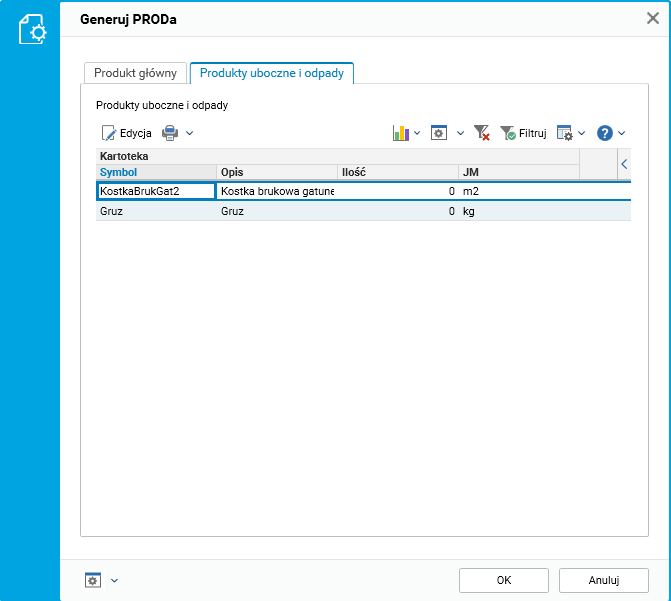Image resolution: width=671 pixels, height=601 pixels.
Task: Click the toolbar window settings gear icon
Action: 439,133
